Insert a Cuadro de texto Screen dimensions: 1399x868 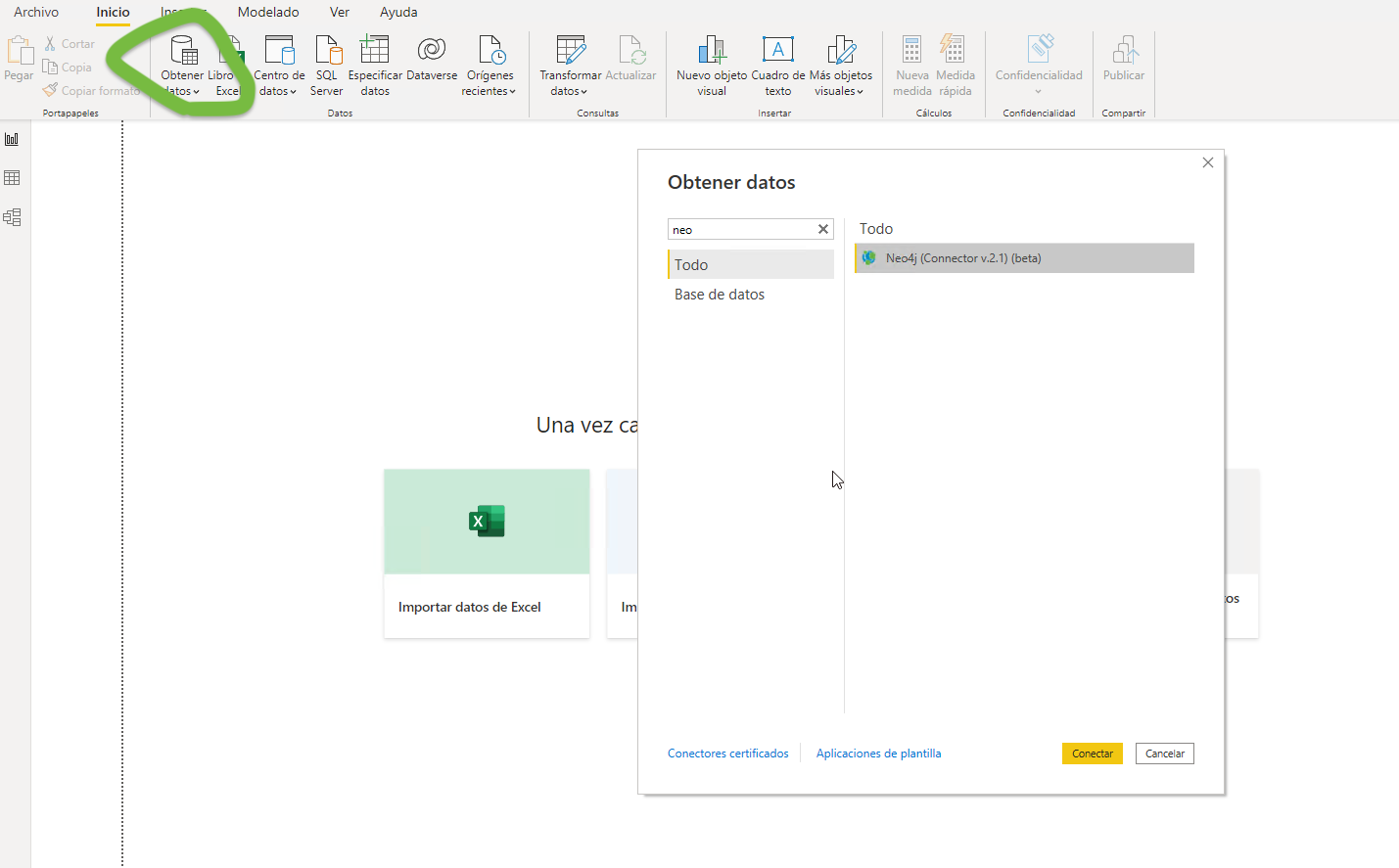click(778, 51)
